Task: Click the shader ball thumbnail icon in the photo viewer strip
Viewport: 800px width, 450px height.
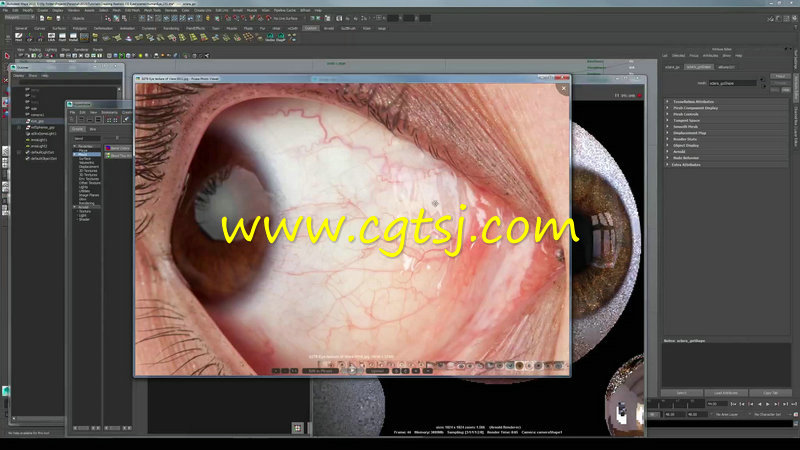Action: (519, 365)
